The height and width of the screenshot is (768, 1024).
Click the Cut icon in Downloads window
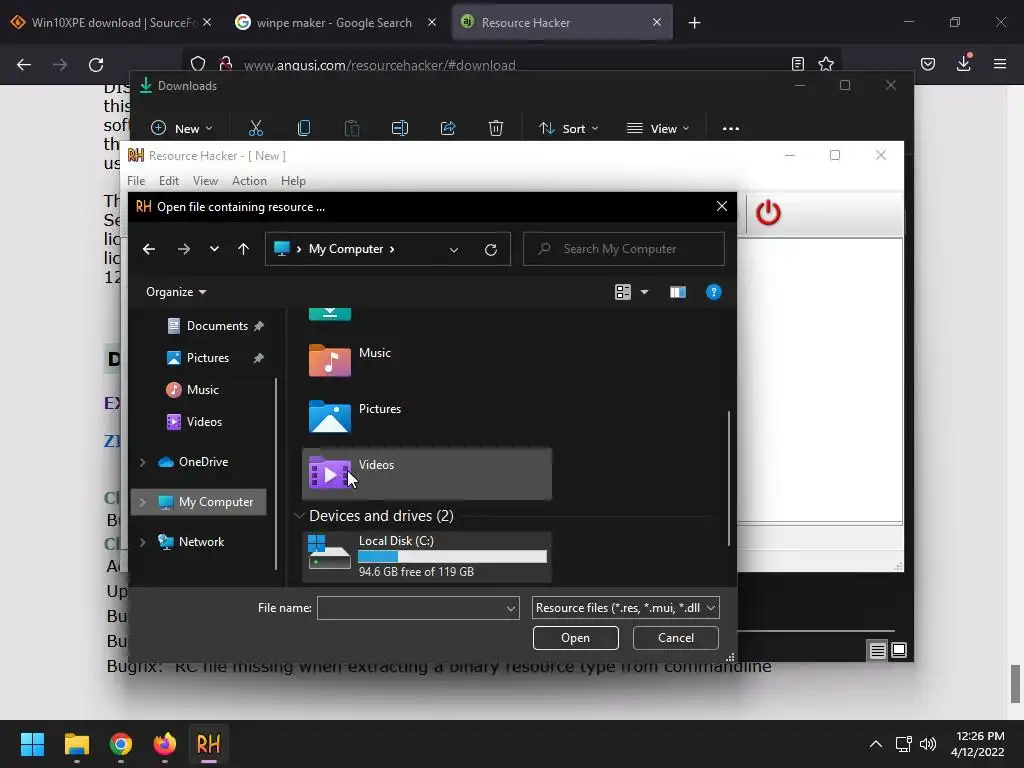point(256,129)
